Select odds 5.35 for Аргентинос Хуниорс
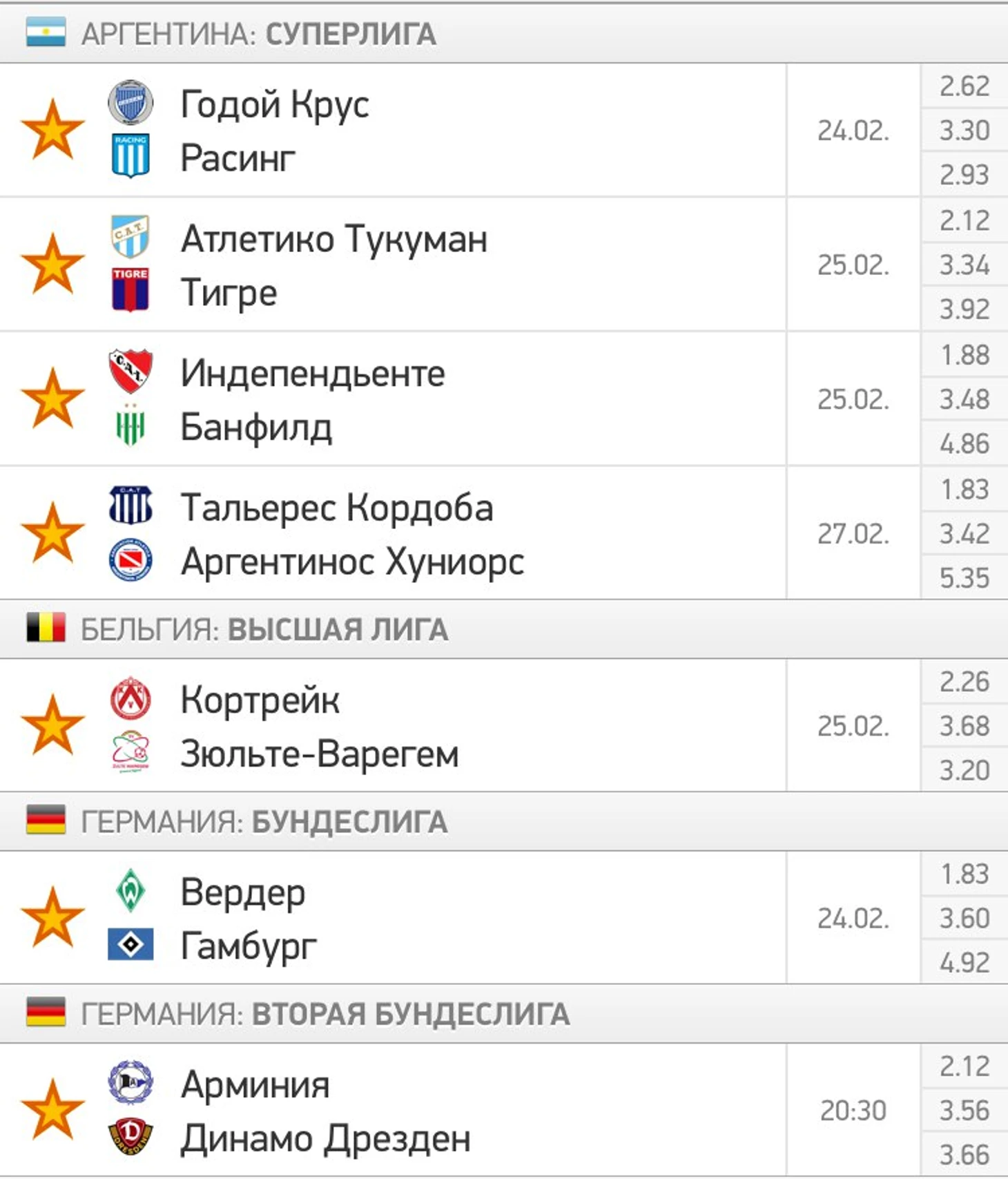The height and width of the screenshot is (1179, 1008). 965,577
